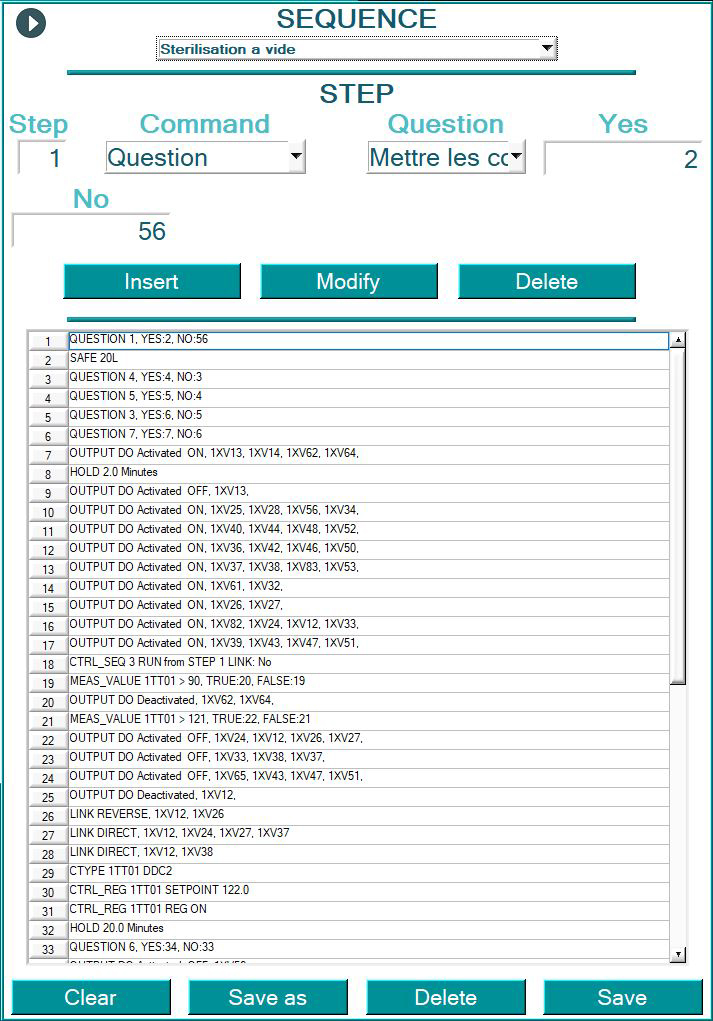Select row QUESTION 1, YES:2, NO:56
The image size is (713, 1021).
tap(369, 341)
